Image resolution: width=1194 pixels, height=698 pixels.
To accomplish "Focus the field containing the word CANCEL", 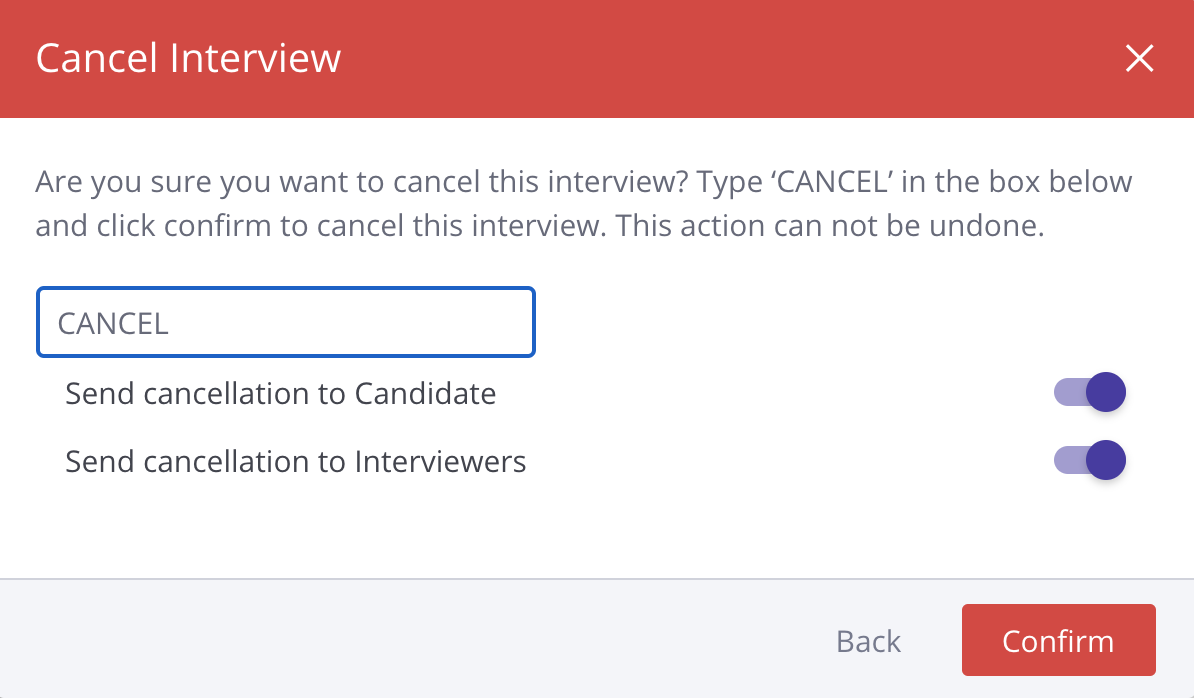I will 286,323.
